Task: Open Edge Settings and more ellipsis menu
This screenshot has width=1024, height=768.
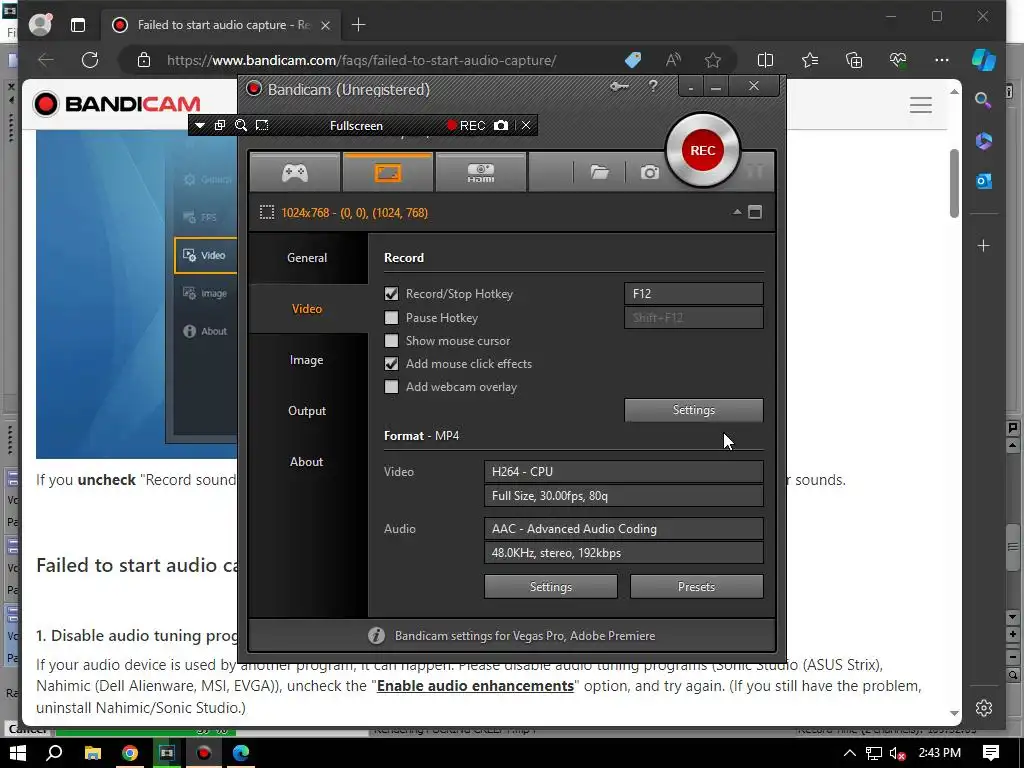Action: pos(941,60)
